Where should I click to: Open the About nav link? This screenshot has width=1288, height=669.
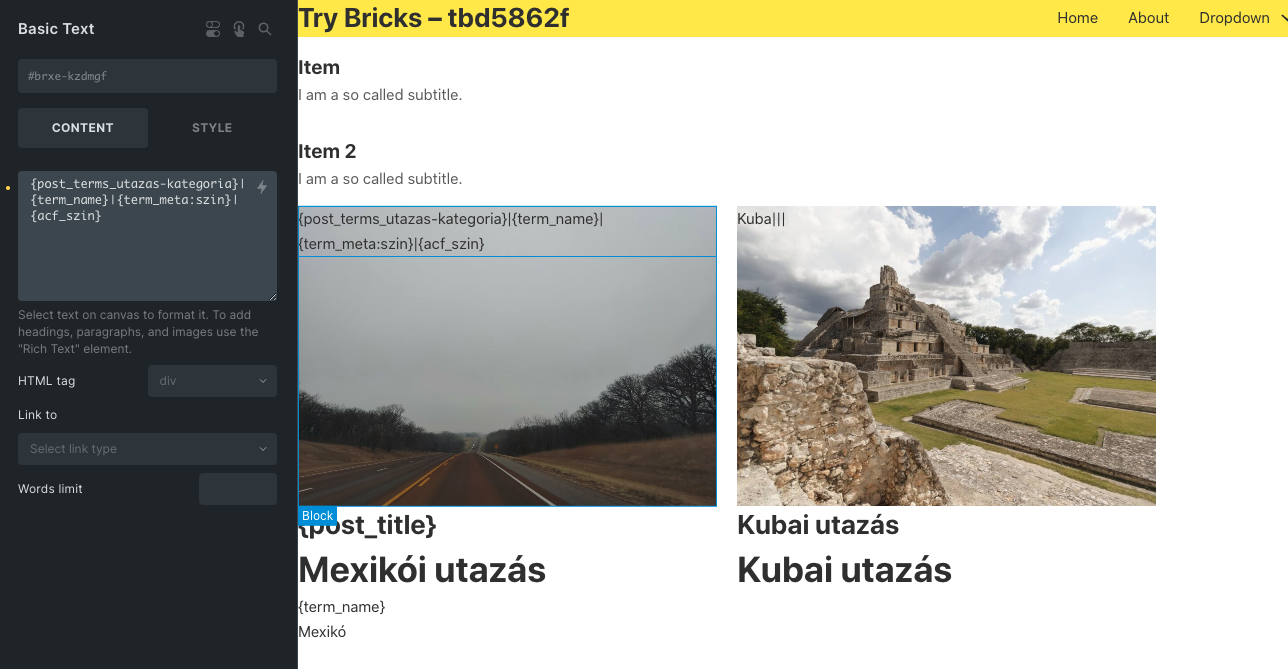(1148, 18)
